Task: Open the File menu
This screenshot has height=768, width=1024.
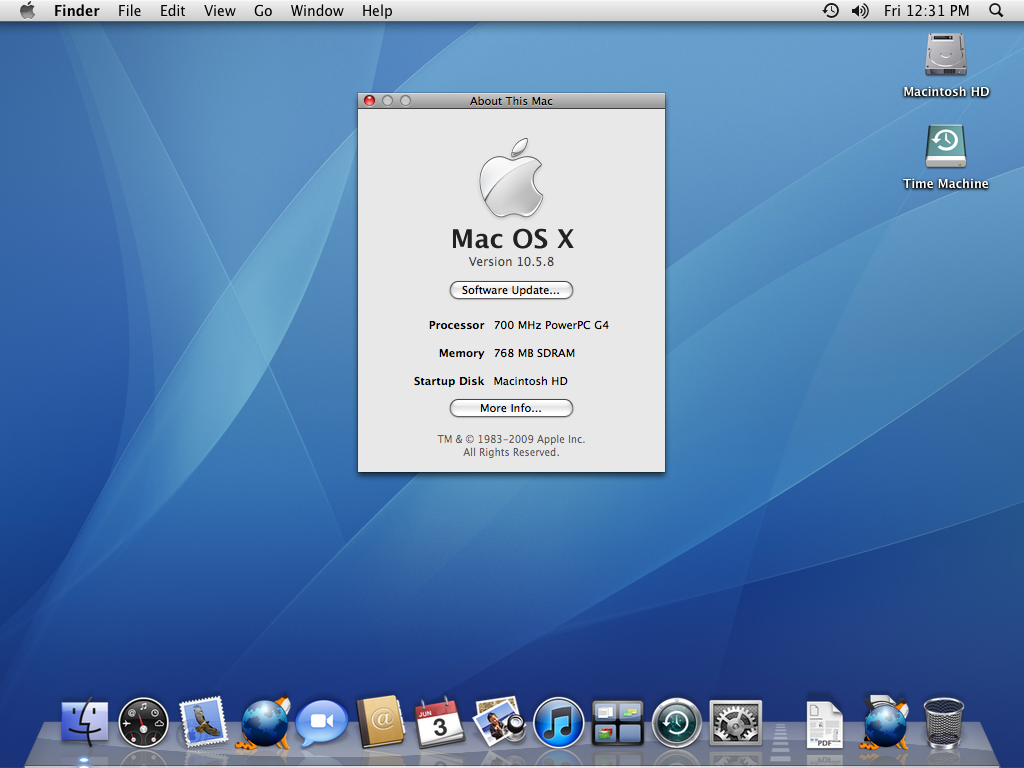Action: [x=129, y=10]
